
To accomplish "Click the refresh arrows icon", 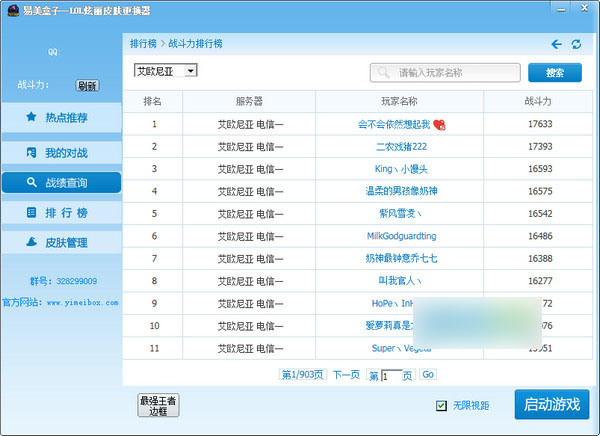I will tap(576, 44).
